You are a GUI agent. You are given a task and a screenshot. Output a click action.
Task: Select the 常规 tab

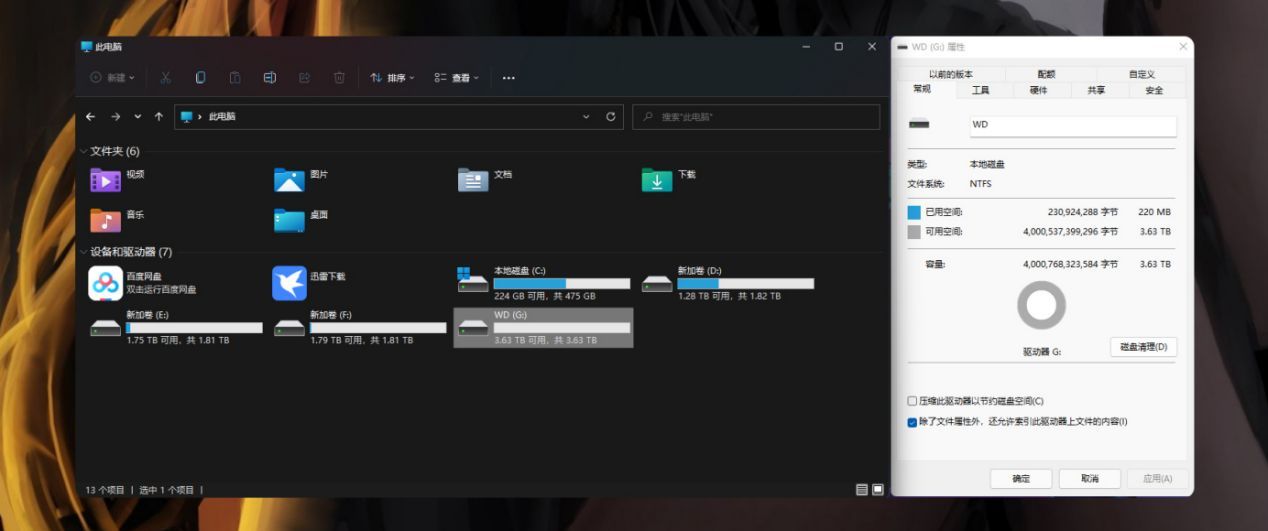pyautogui.click(x=921, y=89)
